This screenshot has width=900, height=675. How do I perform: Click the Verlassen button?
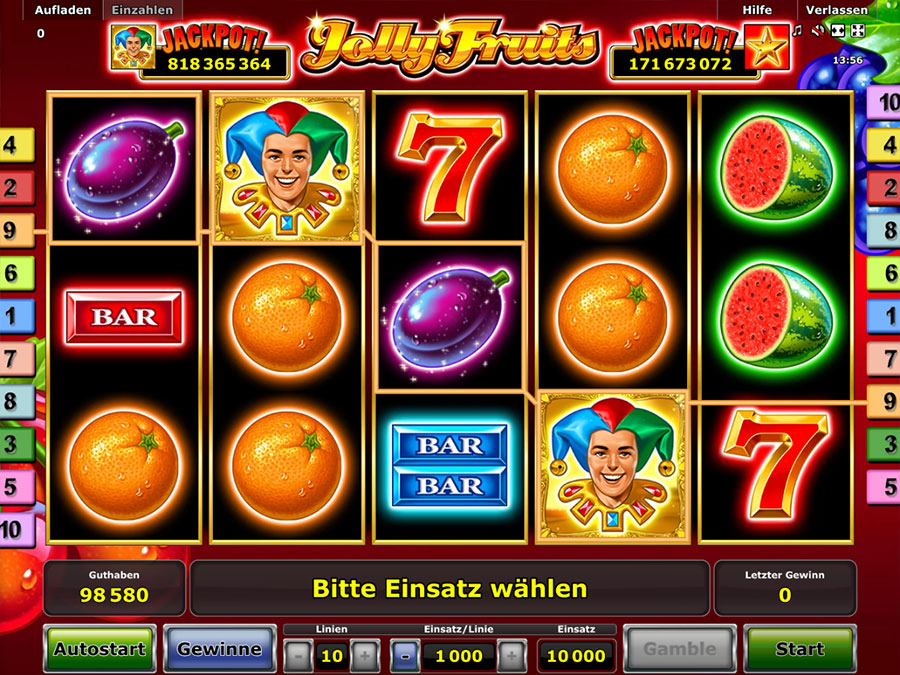click(x=836, y=10)
